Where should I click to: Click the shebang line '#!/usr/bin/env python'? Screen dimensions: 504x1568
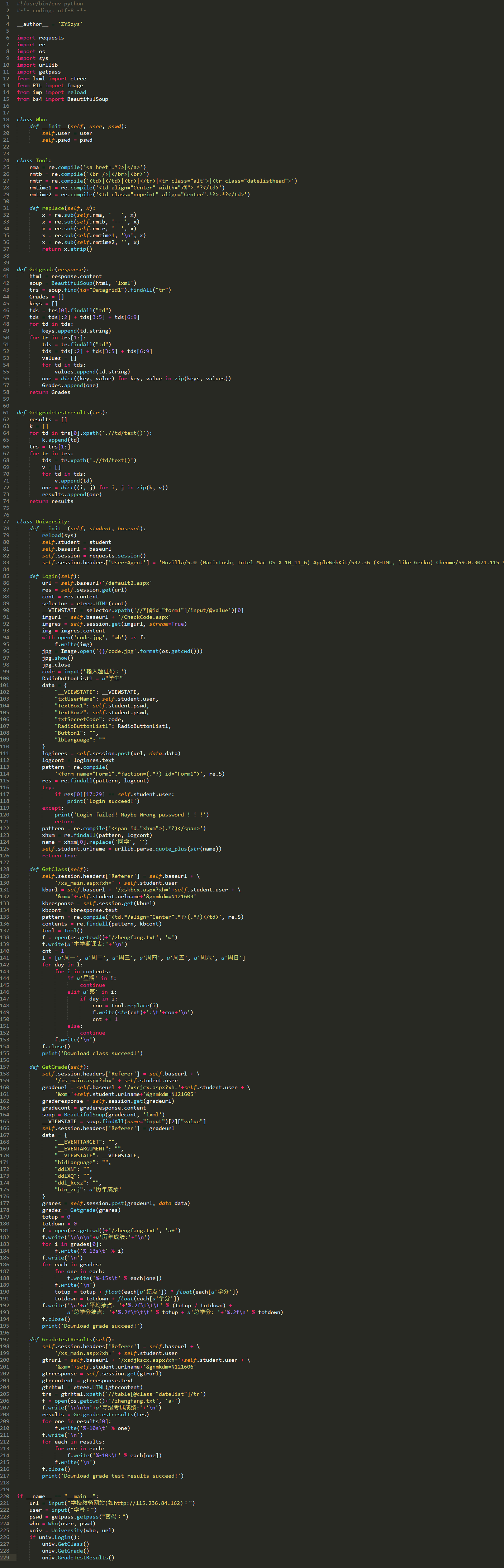click(50, 4)
